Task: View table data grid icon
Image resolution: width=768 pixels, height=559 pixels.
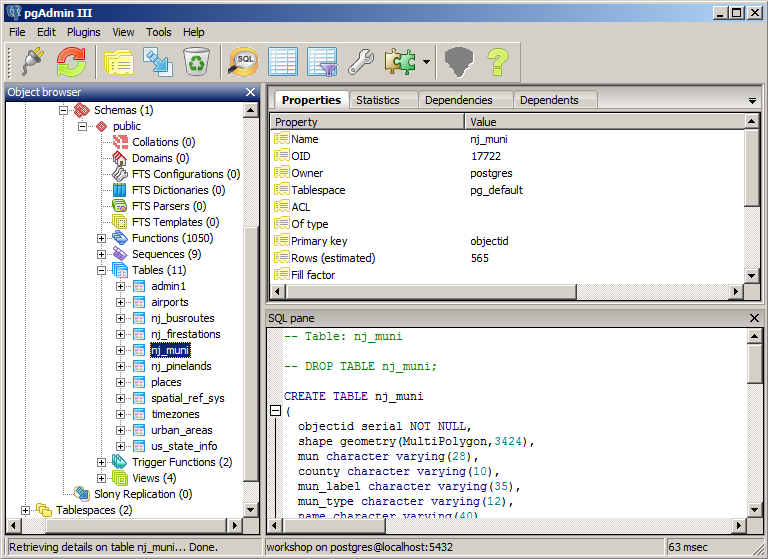Action: [283, 62]
